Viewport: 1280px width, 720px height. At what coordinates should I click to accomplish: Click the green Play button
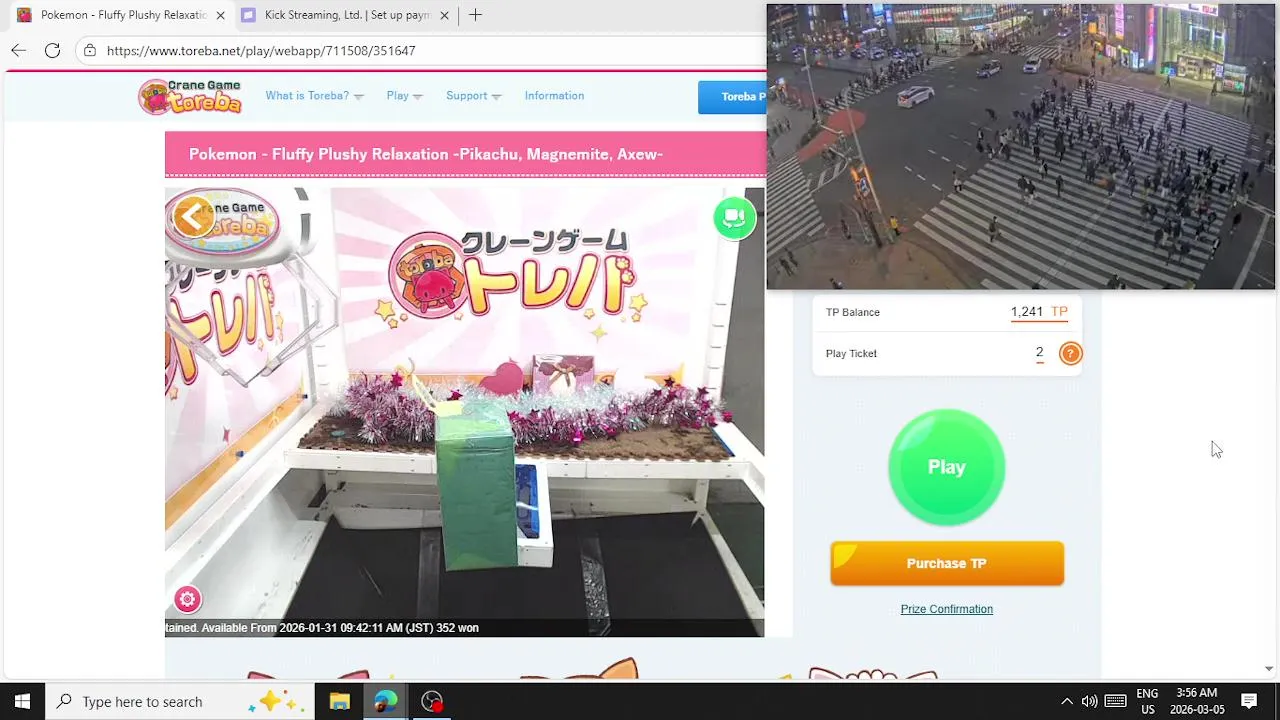tap(946, 467)
